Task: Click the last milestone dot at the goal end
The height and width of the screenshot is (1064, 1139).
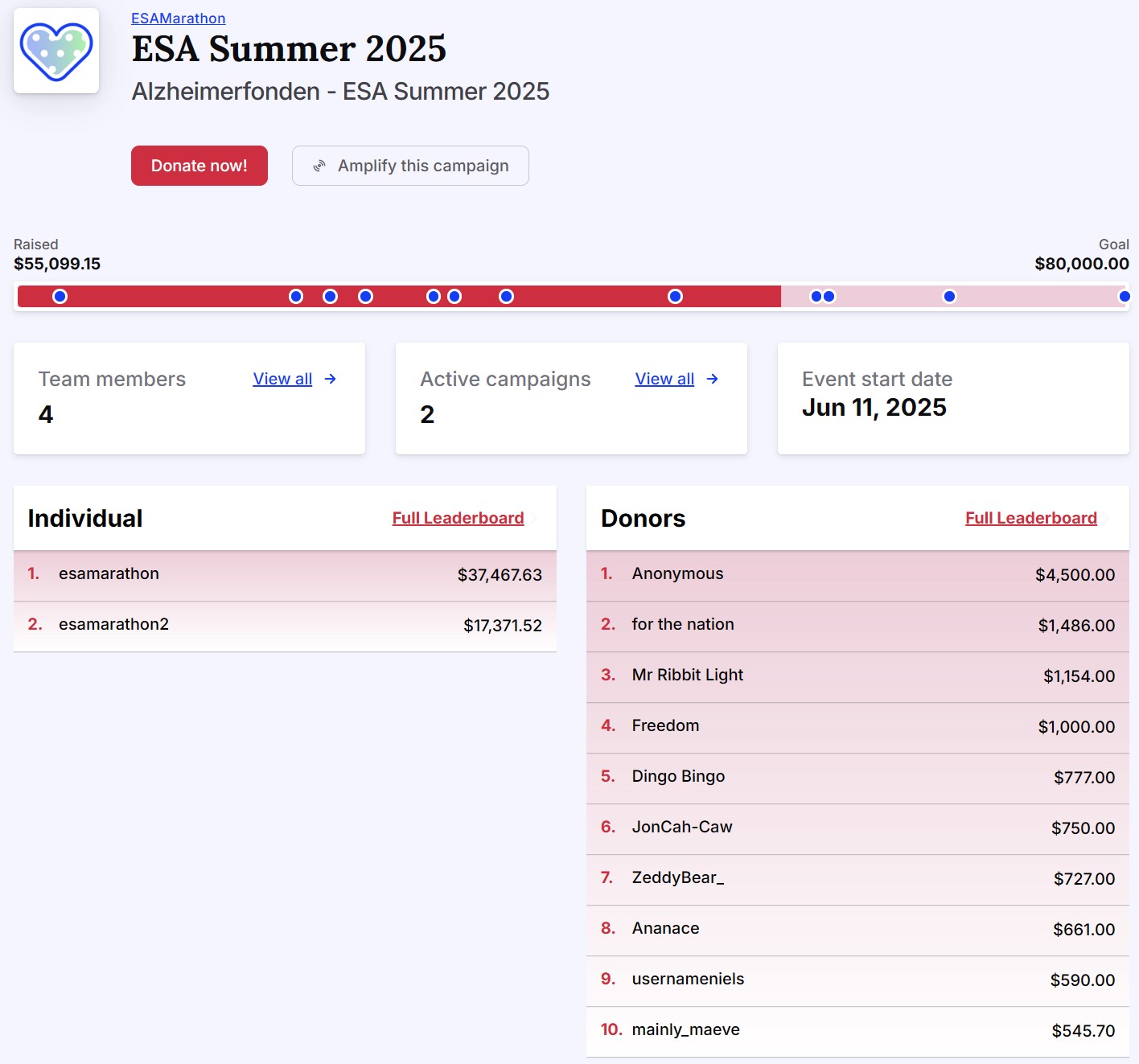Action: point(1125,297)
